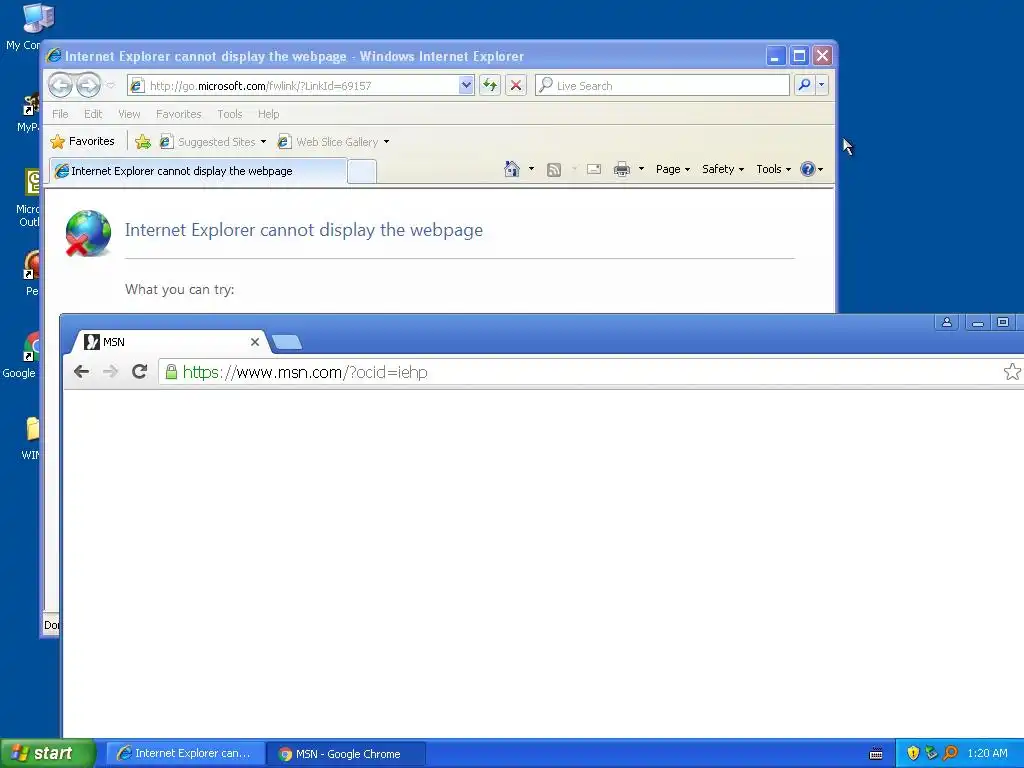Click the Print icon in the command bar

(x=622, y=169)
